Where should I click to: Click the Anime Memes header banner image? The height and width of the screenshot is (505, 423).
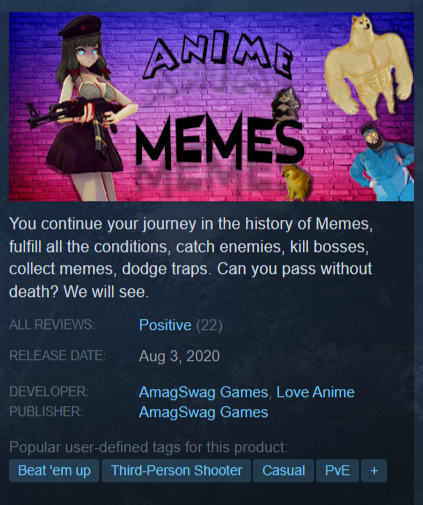[211, 107]
